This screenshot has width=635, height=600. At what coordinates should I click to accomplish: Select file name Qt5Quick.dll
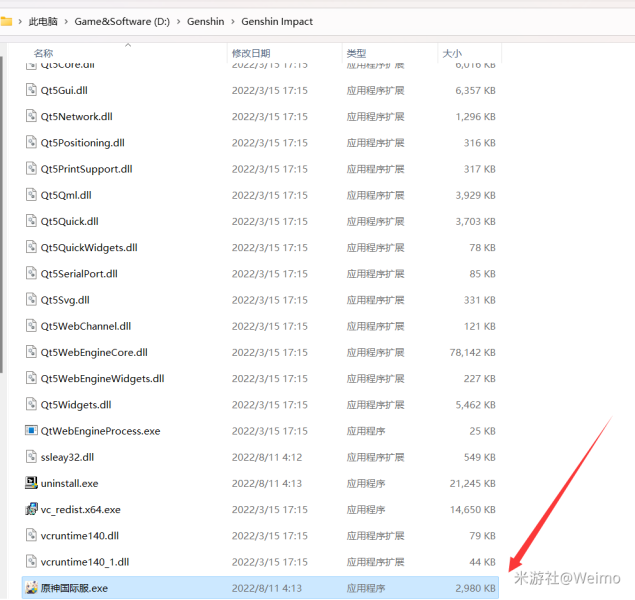pos(70,221)
